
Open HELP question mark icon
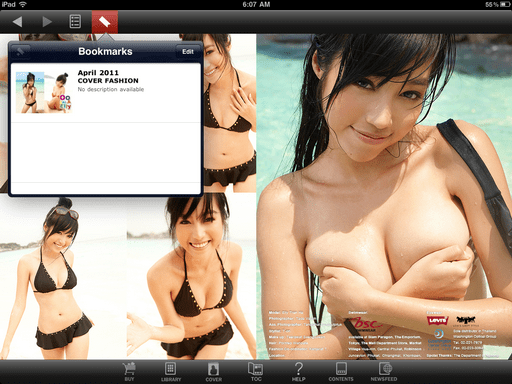pyautogui.click(x=299, y=372)
